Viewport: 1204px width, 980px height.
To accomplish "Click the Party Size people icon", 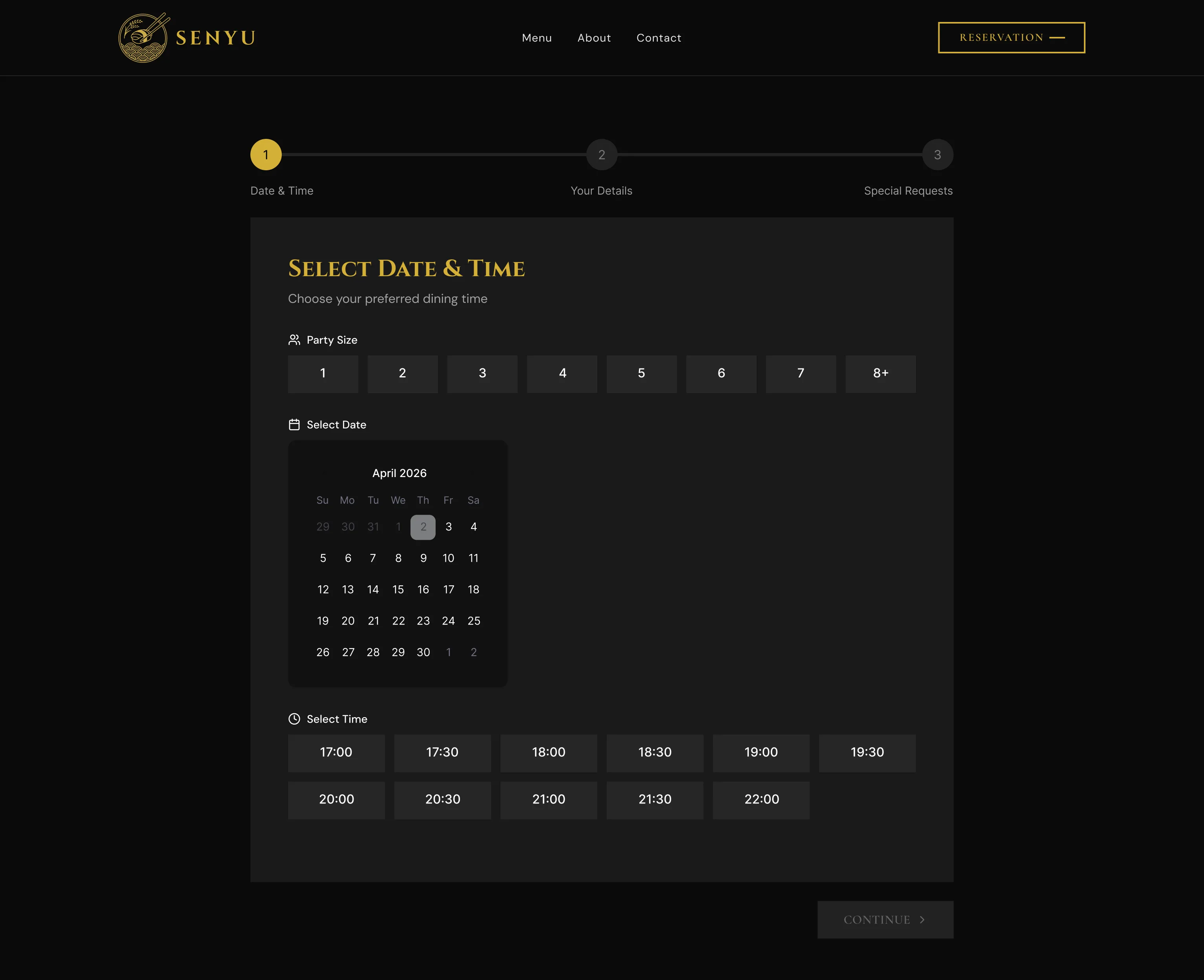I will (294, 340).
